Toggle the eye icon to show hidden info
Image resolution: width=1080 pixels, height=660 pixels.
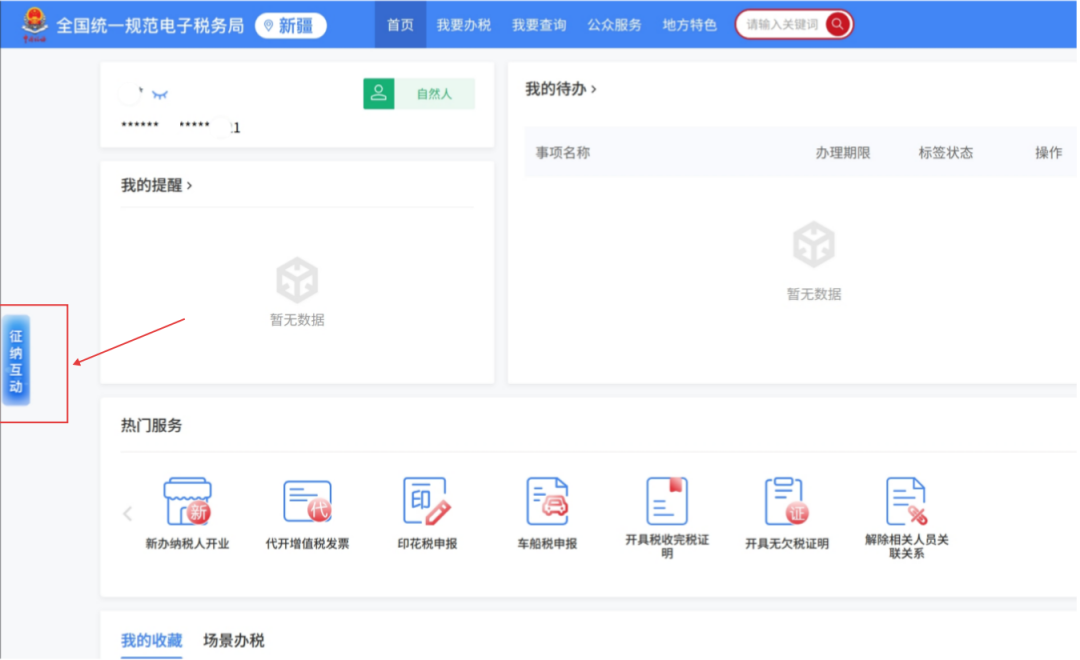coord(160,94)
